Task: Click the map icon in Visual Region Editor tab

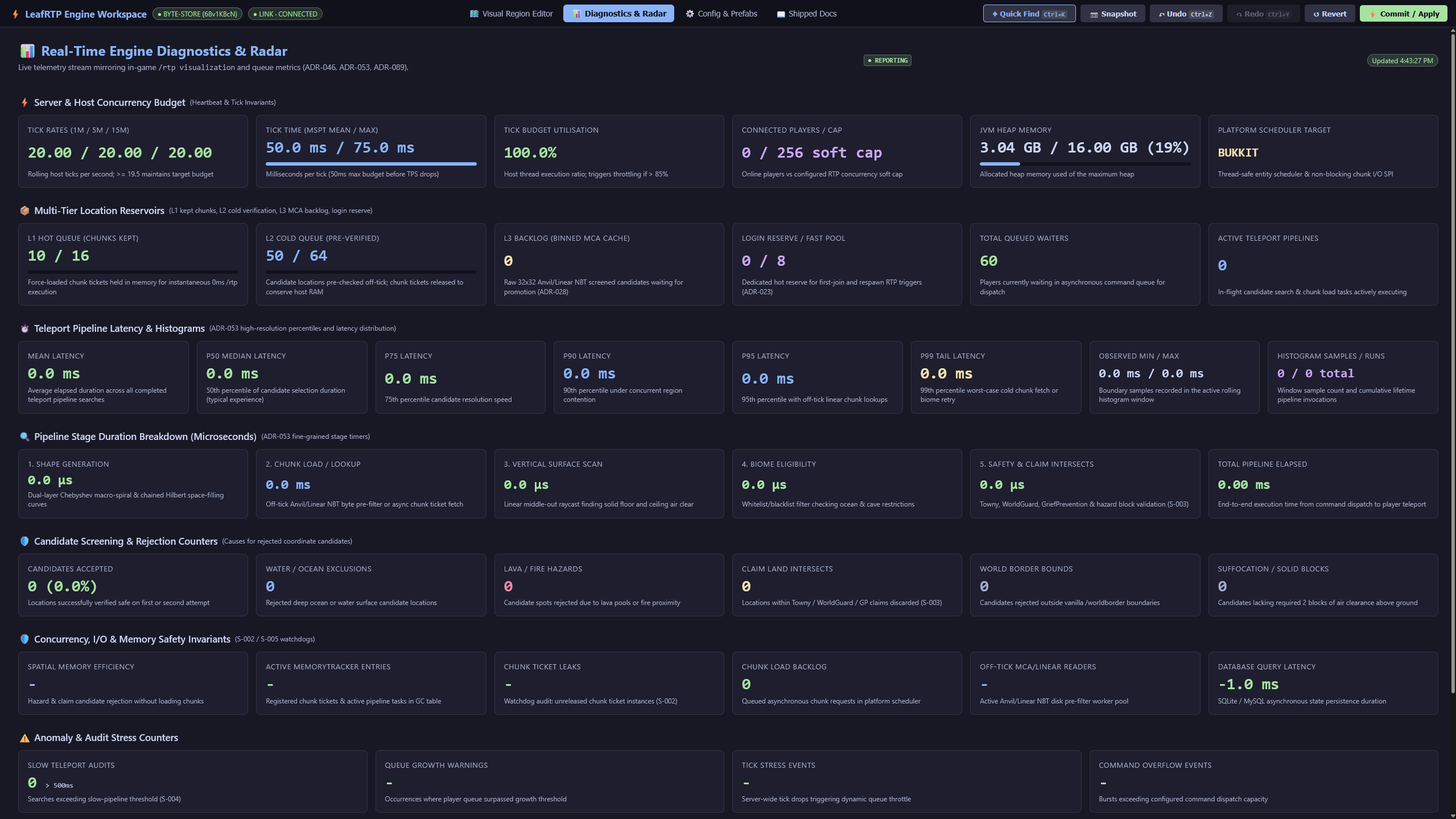Action: coord(474,14)
